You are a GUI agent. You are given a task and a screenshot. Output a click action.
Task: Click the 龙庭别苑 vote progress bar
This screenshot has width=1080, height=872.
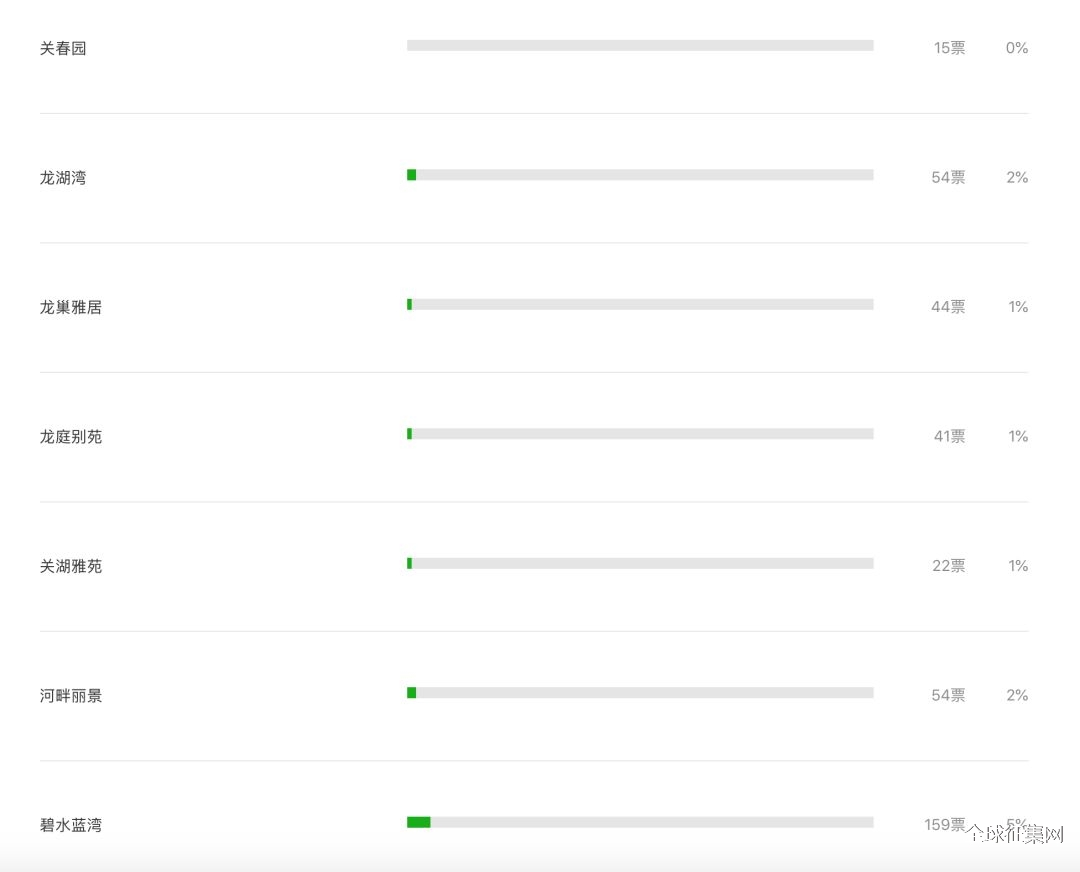point(640,434)
